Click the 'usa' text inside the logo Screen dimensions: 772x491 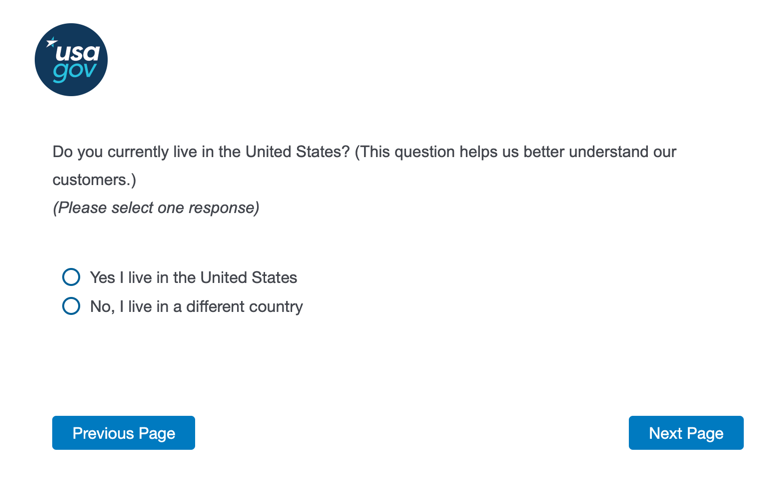point(76,52)
